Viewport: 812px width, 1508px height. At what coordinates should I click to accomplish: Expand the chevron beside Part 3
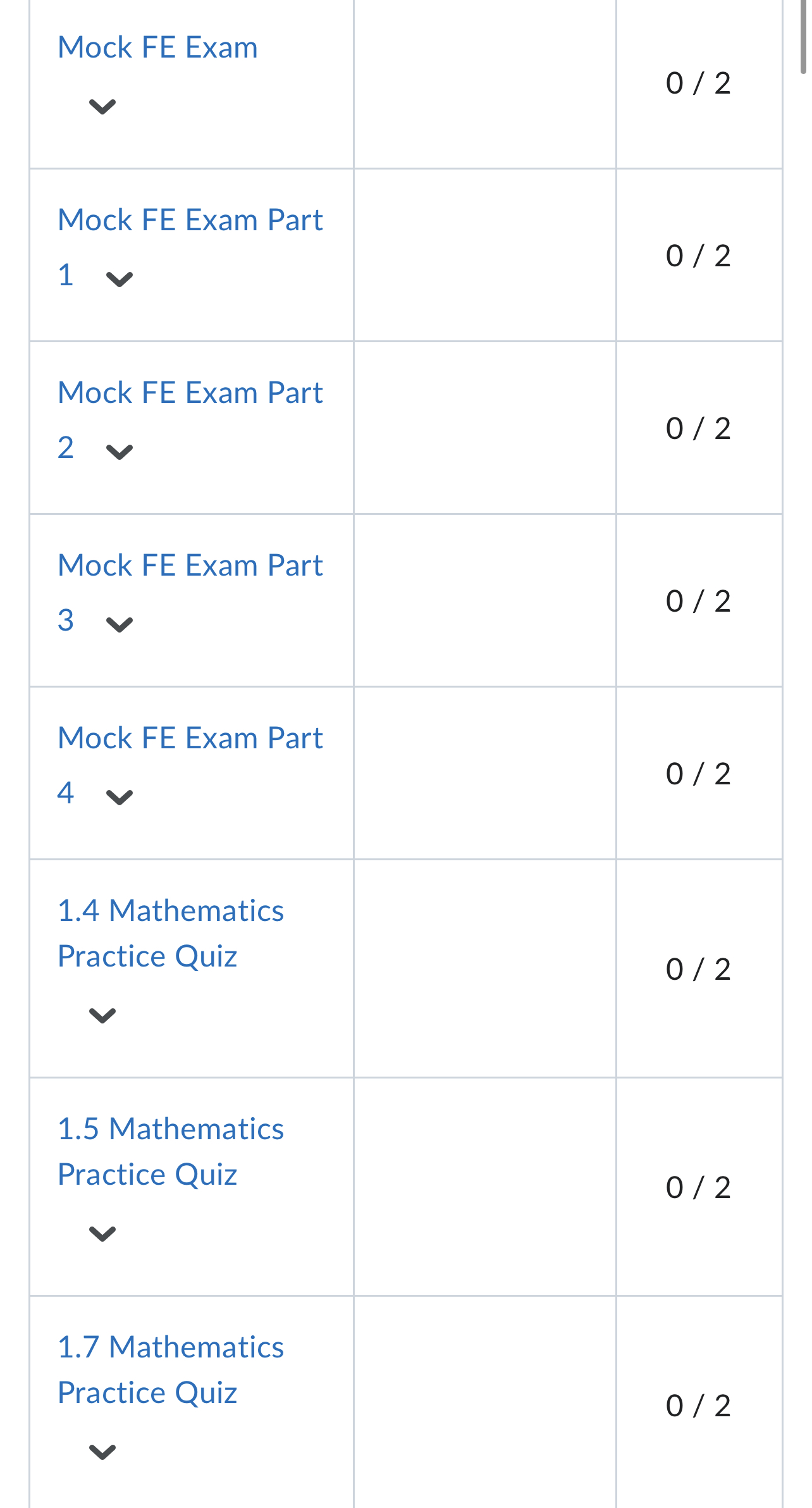120,624
